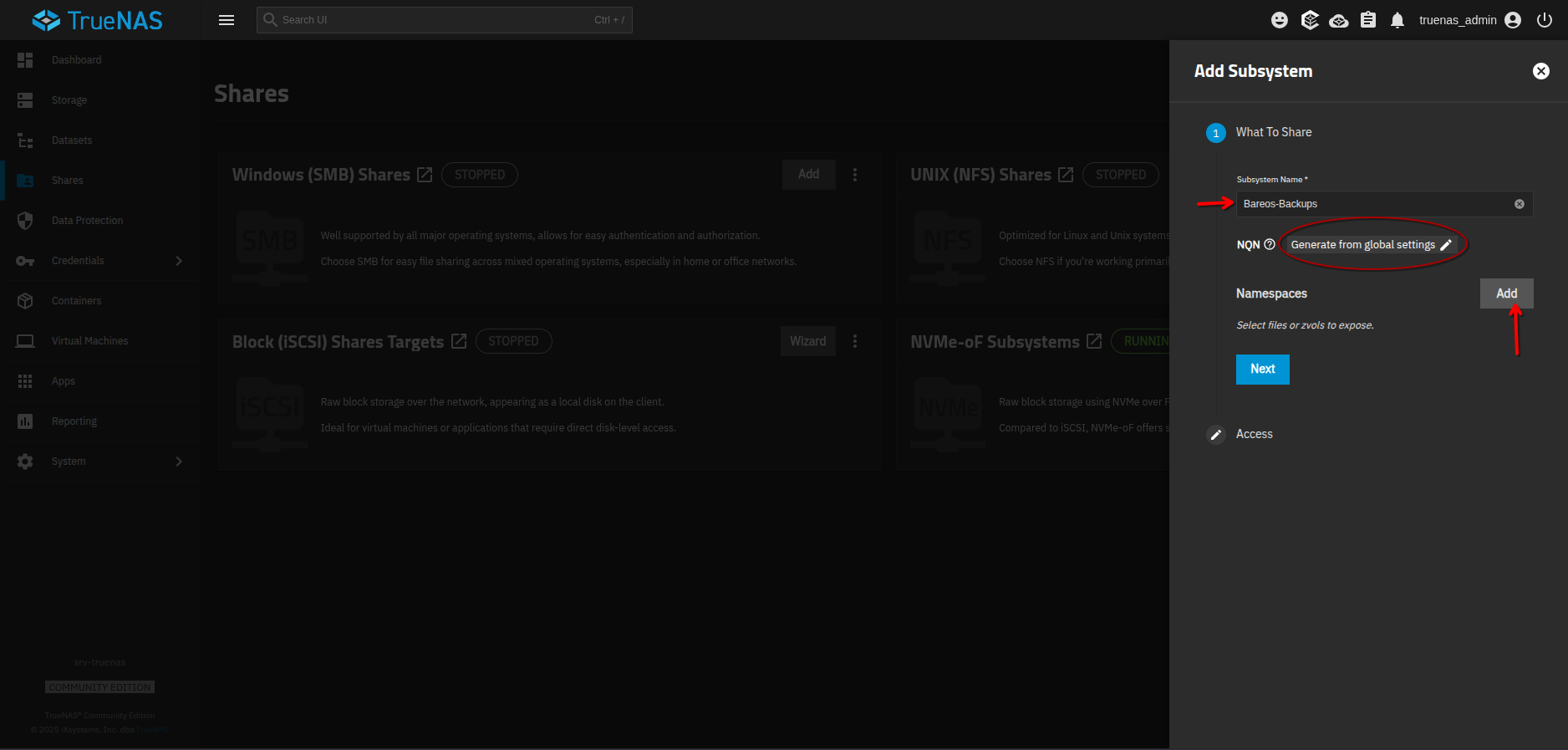Open the TrueNAS Connect cloud icon

point(1339,20)
